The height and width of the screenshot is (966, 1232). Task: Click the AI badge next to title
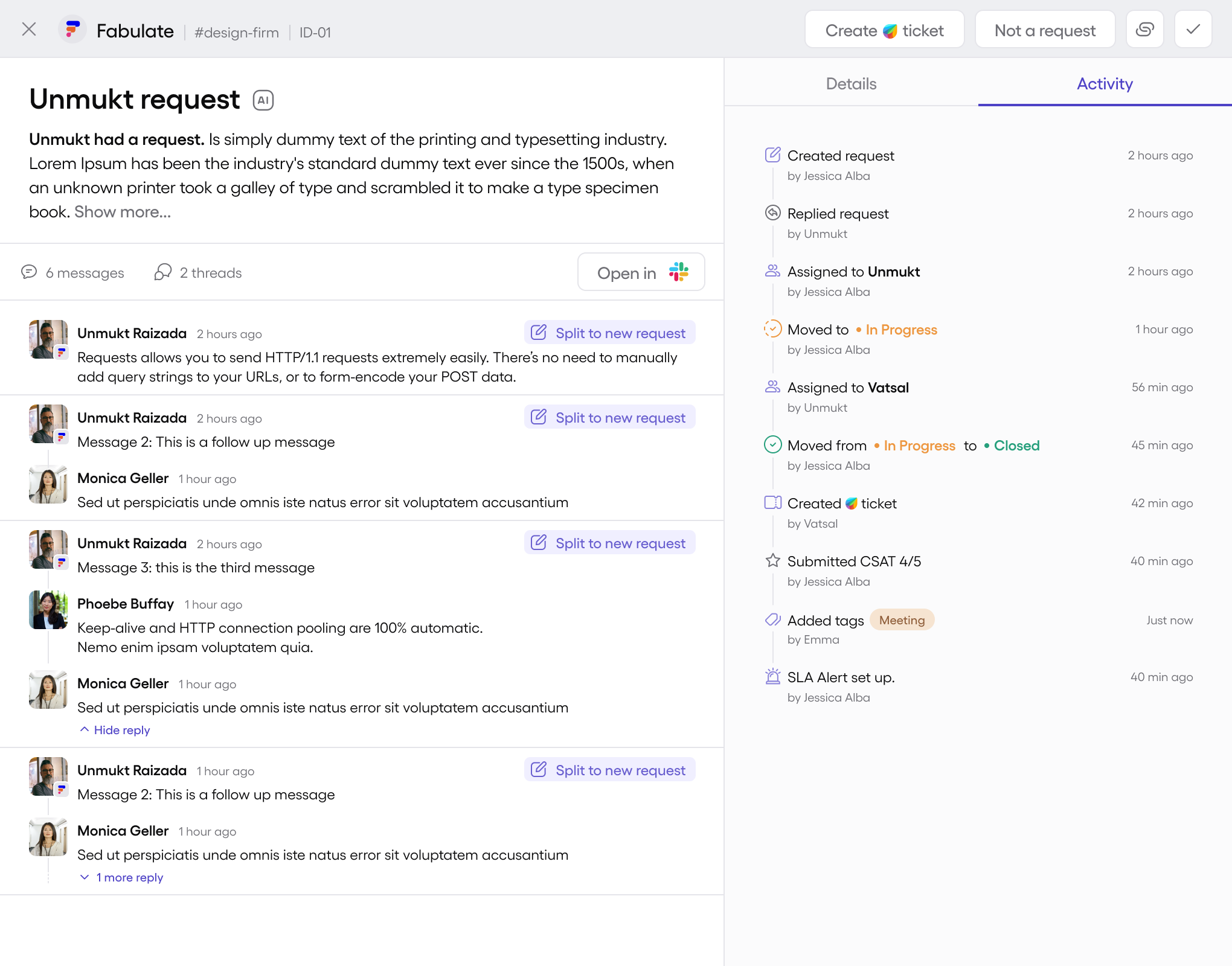click(x=263, y=100)
